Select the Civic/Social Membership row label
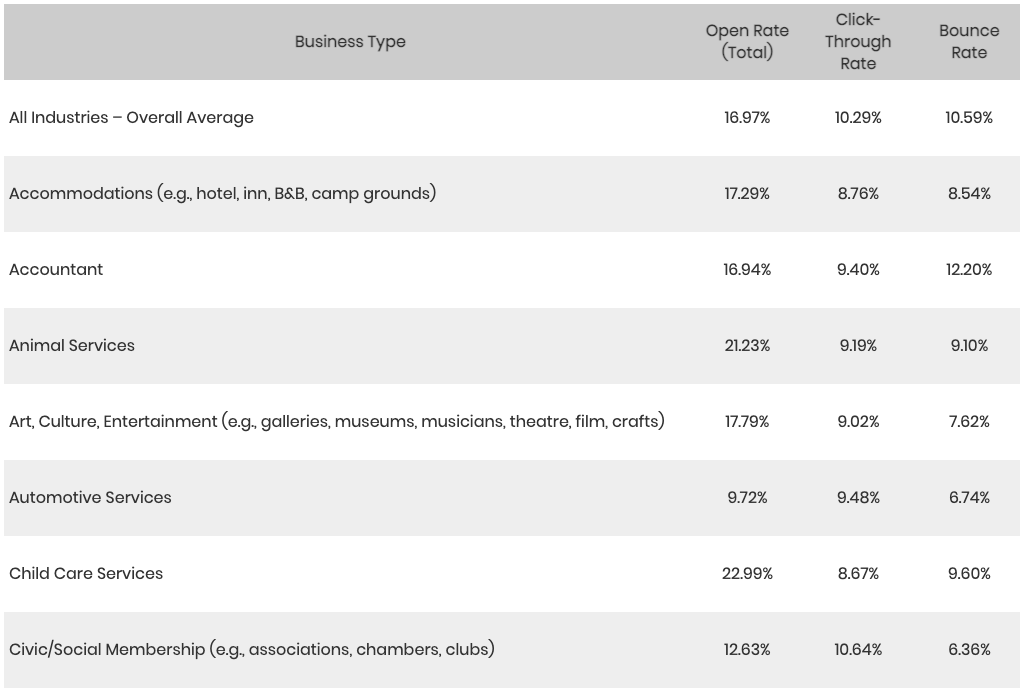Viewport: 1025px width, 693px height. (251, 650)
